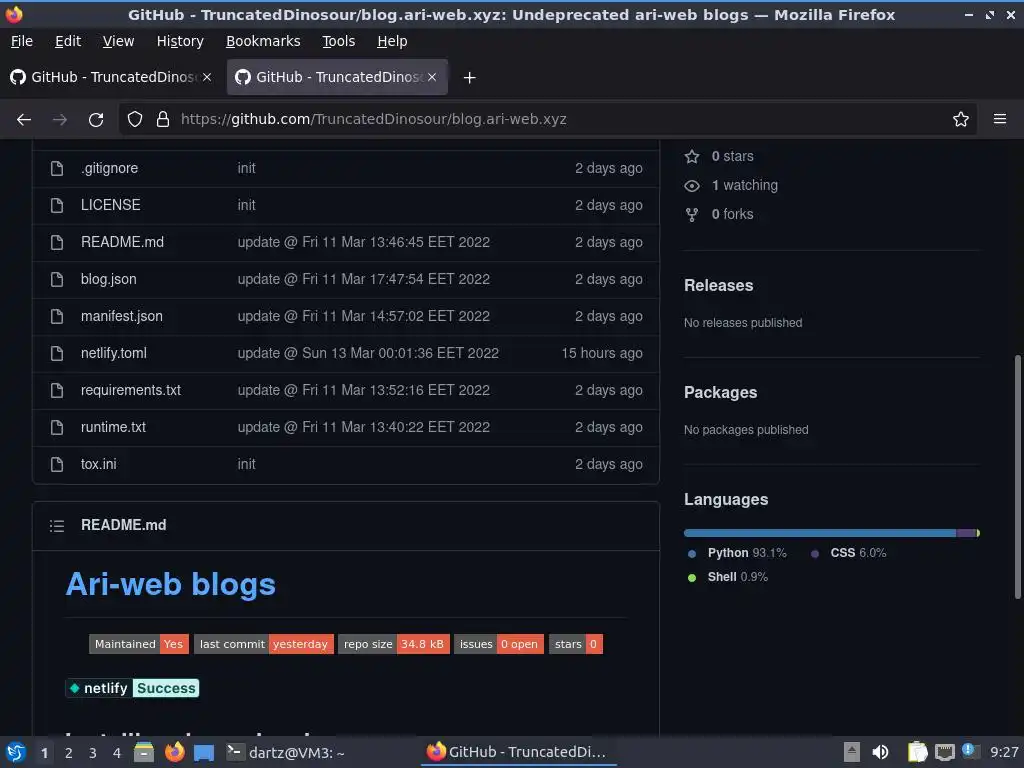Click the Python segment of the languages bar
The image size is (1024, 768).
click(820, 533)
